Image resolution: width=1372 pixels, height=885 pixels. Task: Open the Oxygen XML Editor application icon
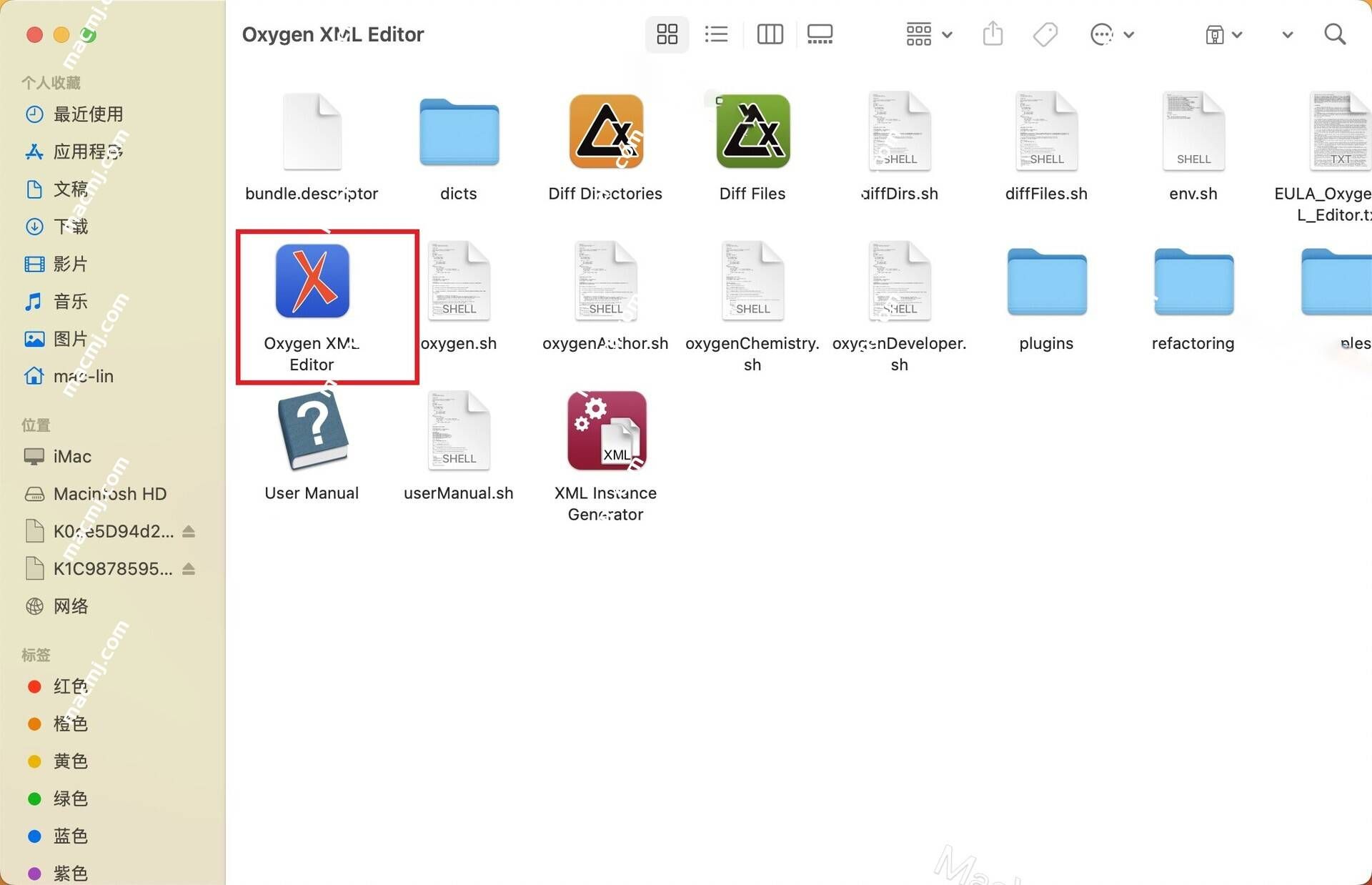click(312, 281)
